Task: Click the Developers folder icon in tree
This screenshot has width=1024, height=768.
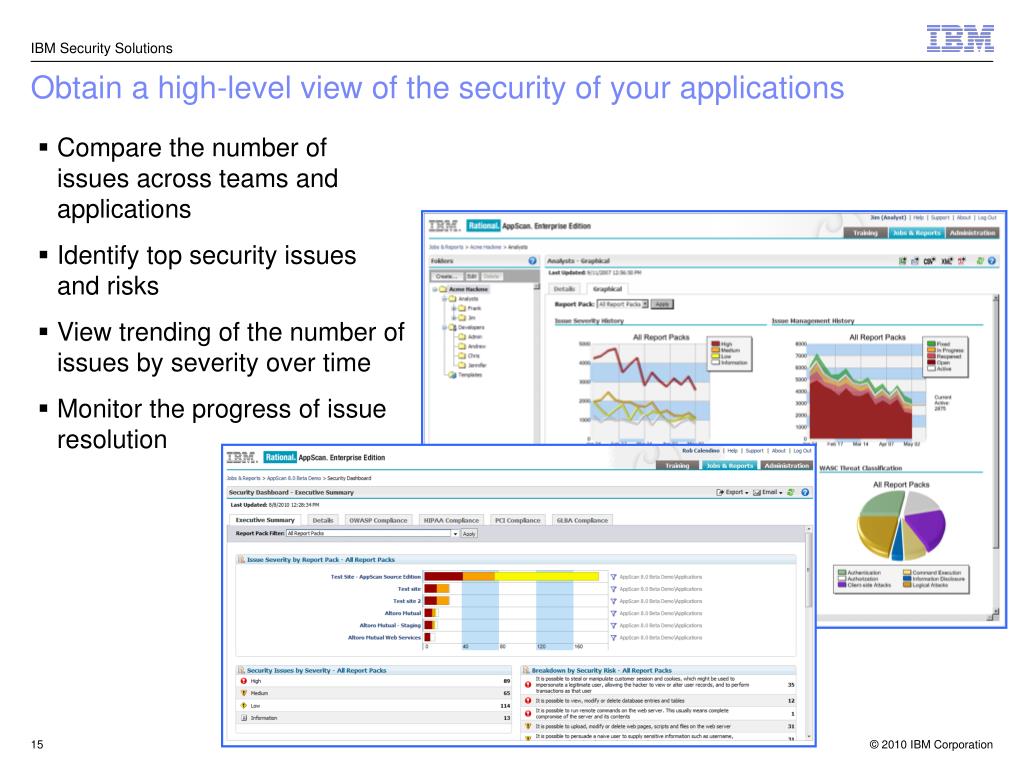Action: pyautogui.click(x=452, y=328)
